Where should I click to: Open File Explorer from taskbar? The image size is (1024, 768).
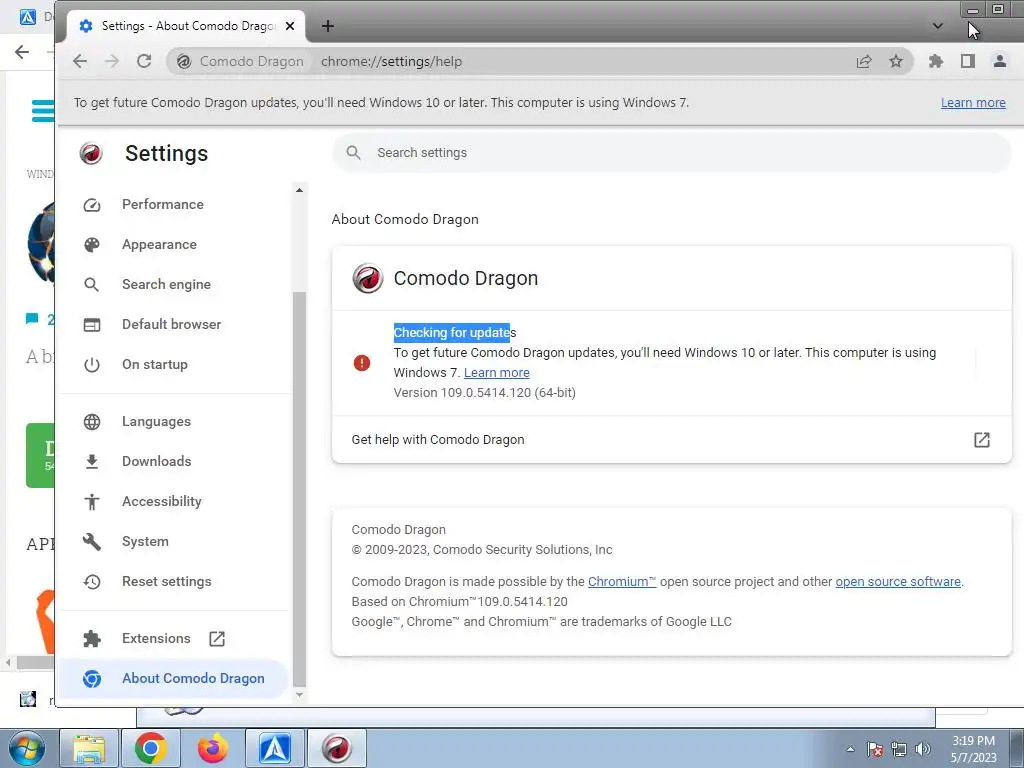[89, 748]
